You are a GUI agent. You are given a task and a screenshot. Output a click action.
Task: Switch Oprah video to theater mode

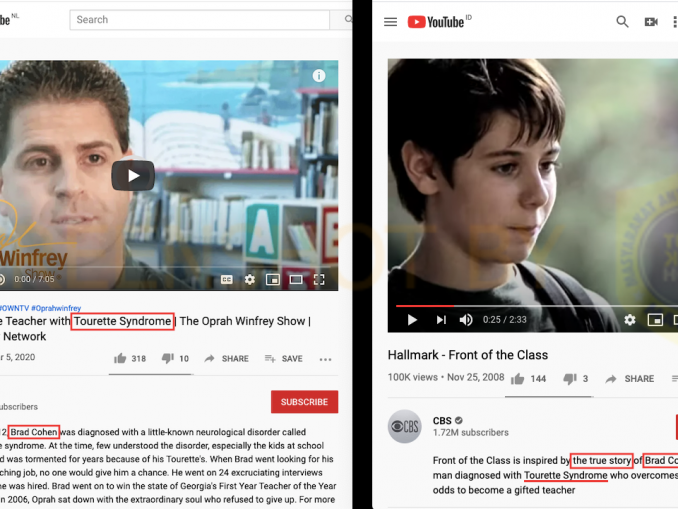pos(296,280)
